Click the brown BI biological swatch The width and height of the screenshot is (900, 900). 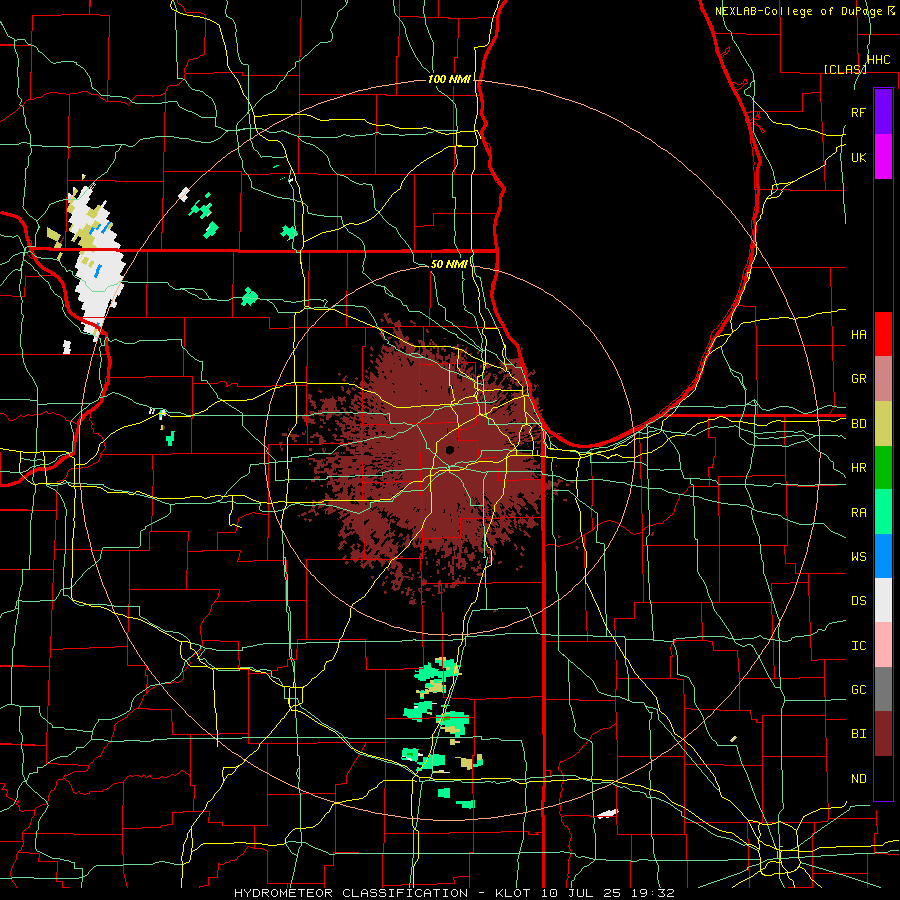pyautogui.click(x=883, y=734)
